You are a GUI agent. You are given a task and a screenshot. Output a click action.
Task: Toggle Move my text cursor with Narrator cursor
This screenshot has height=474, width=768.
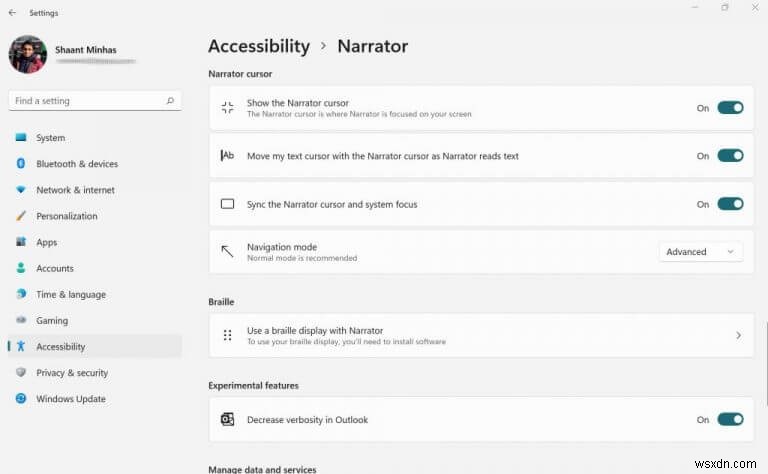(730, 156)
